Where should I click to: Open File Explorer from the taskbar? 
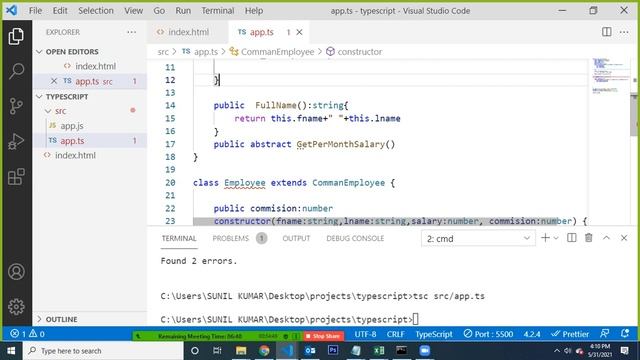coord(241,351)
